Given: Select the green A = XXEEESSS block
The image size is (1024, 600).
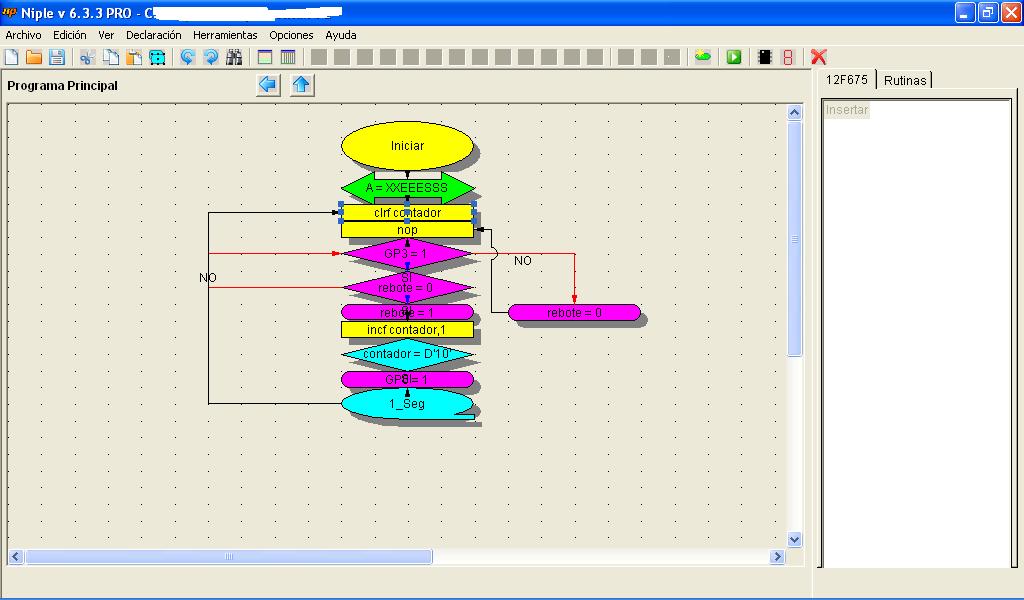Looking at the screenshot, I should [408, 188].
